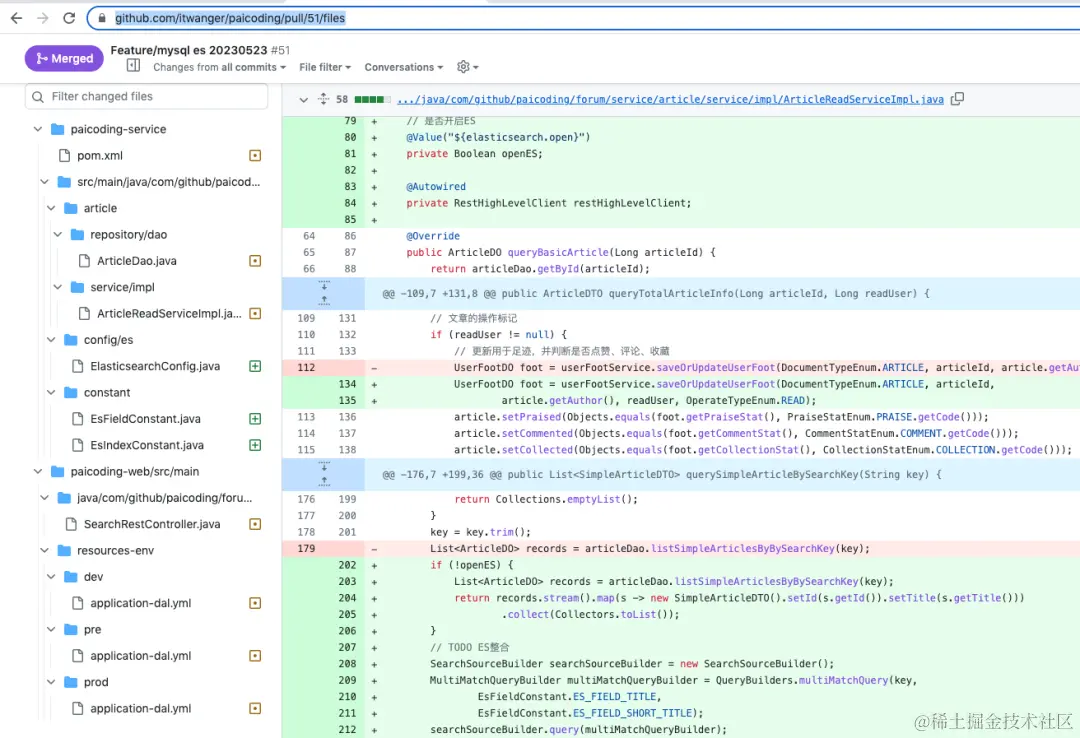Collapse the service/impl folder

(x=58, y=287)
